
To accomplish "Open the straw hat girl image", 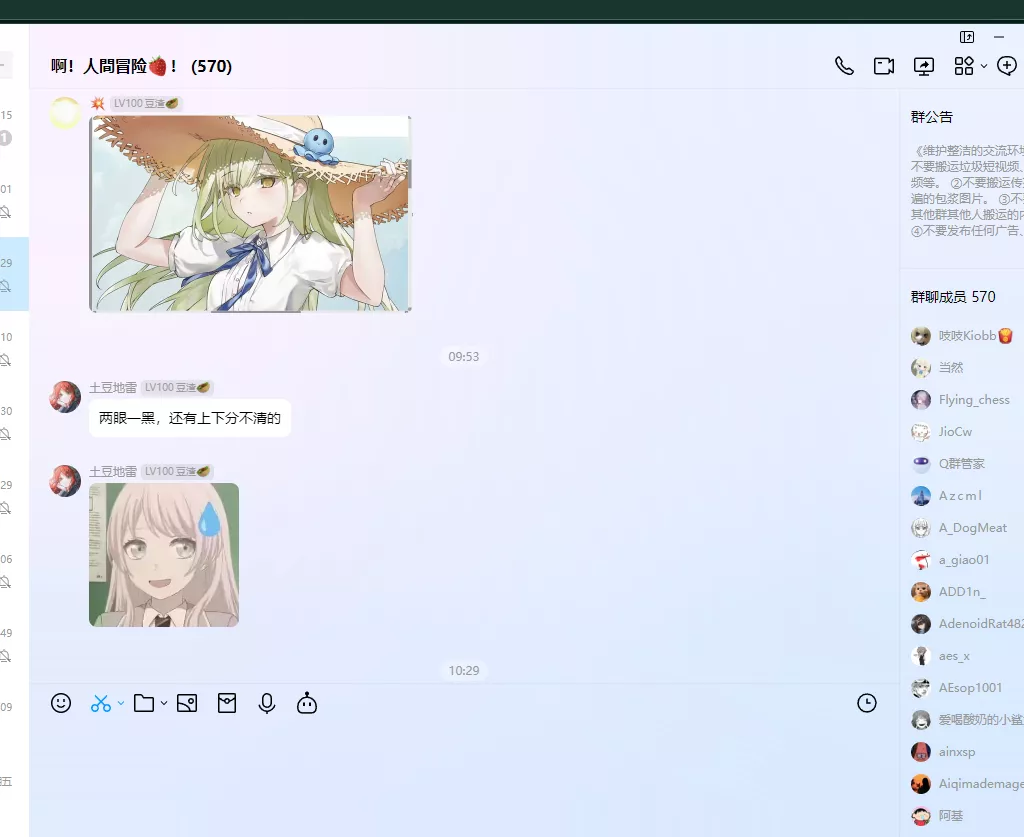I will 250,213.
